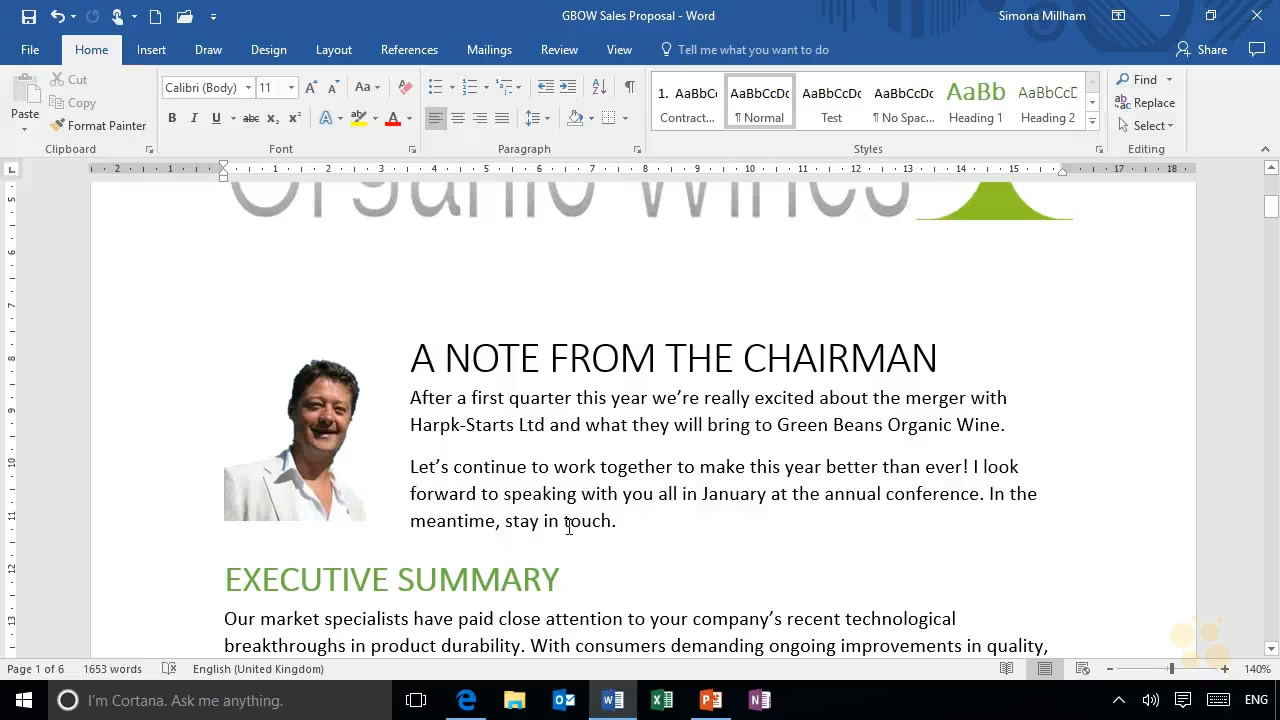Align text to the right
The height and width of the screenshot is (720, 1280).
click(x=480, y=118)
